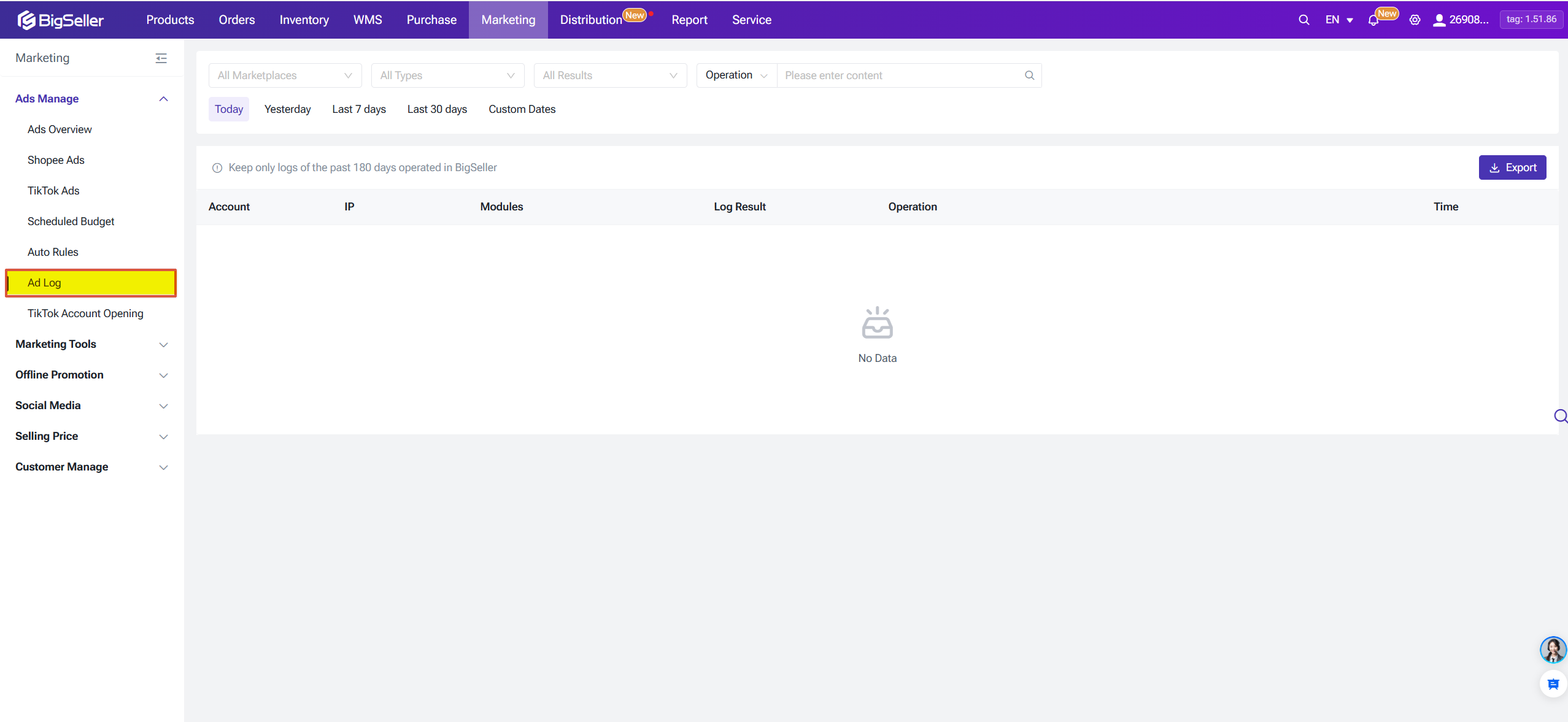Collapse the Marketing sidebar menu icon
The image size is (1568, 722).
tap(161, 58)
